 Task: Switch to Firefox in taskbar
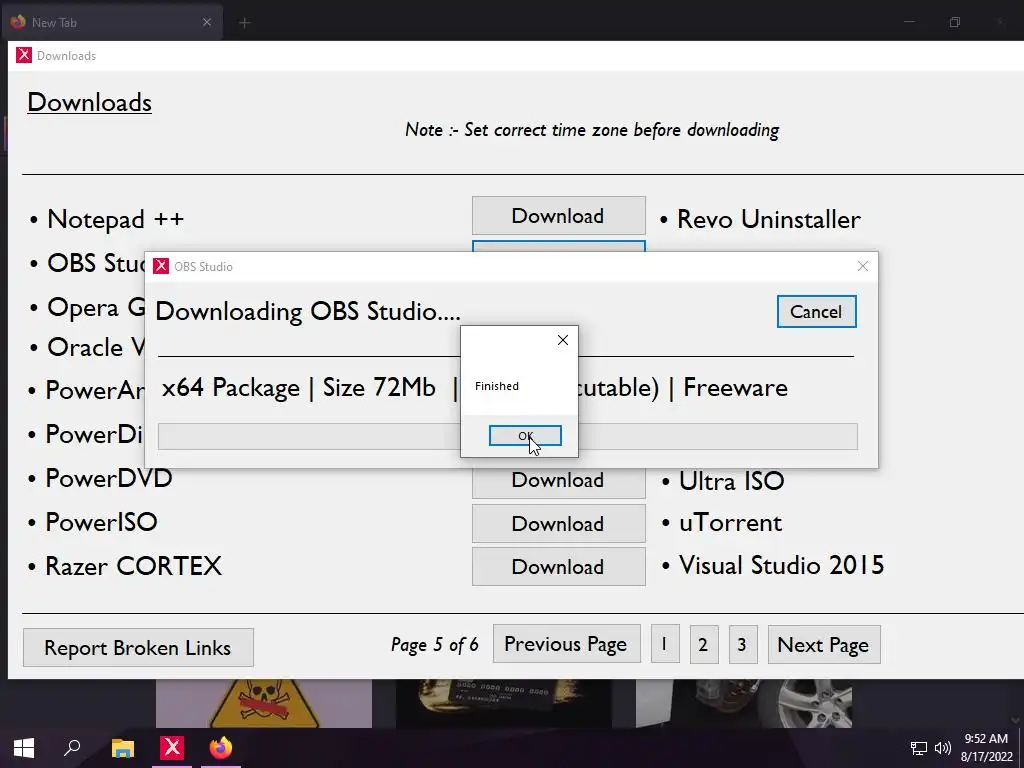221,748
